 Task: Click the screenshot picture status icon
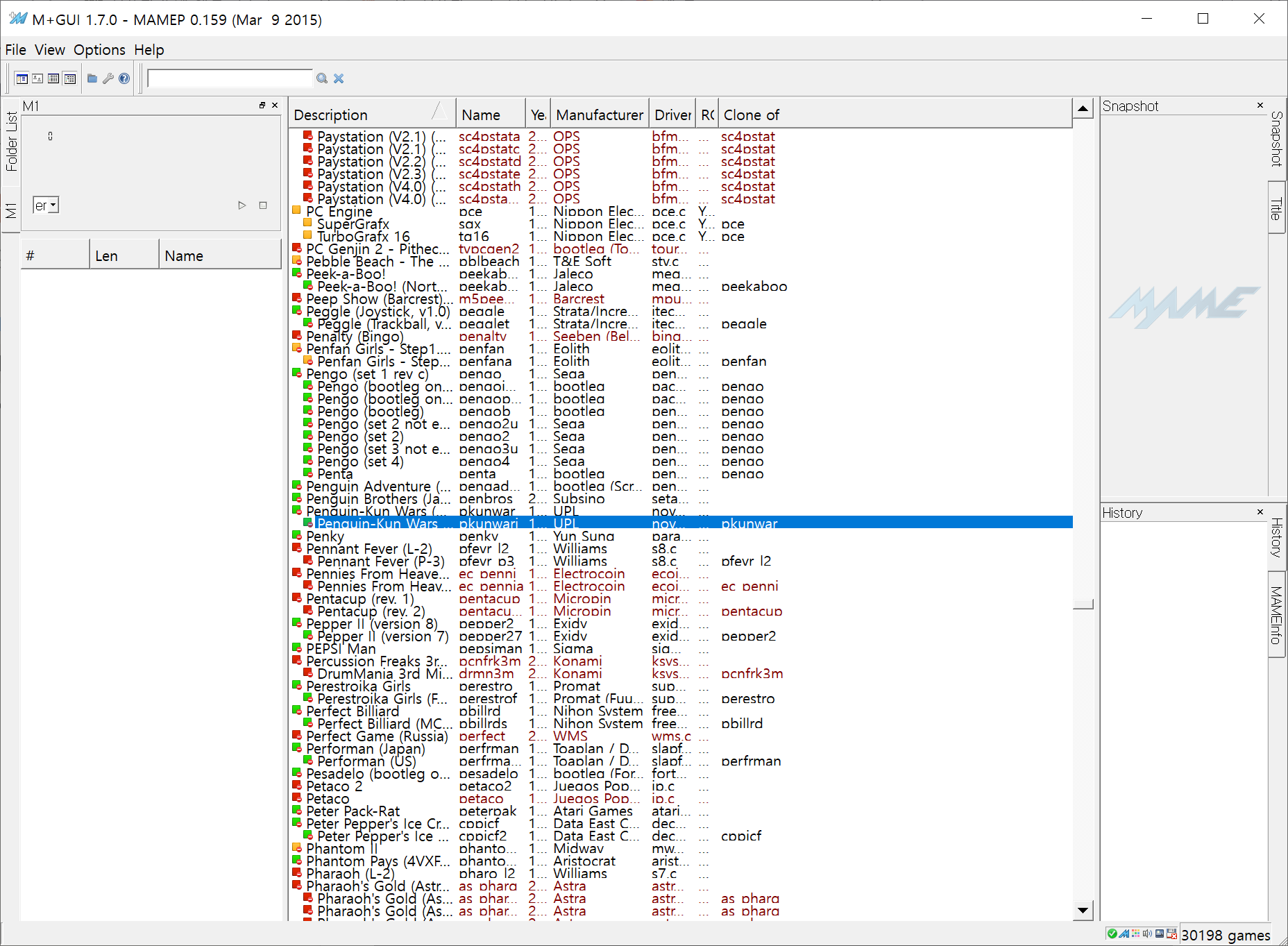point(1160,934)
